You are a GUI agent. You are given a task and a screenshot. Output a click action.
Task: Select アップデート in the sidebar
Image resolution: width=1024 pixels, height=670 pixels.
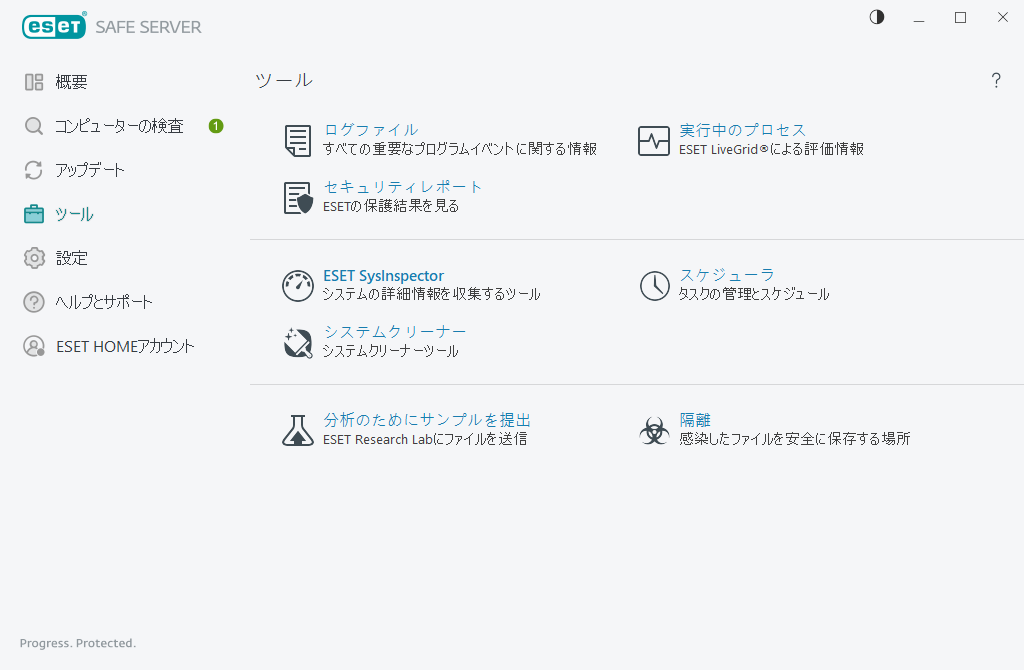[x=90, y=170]
